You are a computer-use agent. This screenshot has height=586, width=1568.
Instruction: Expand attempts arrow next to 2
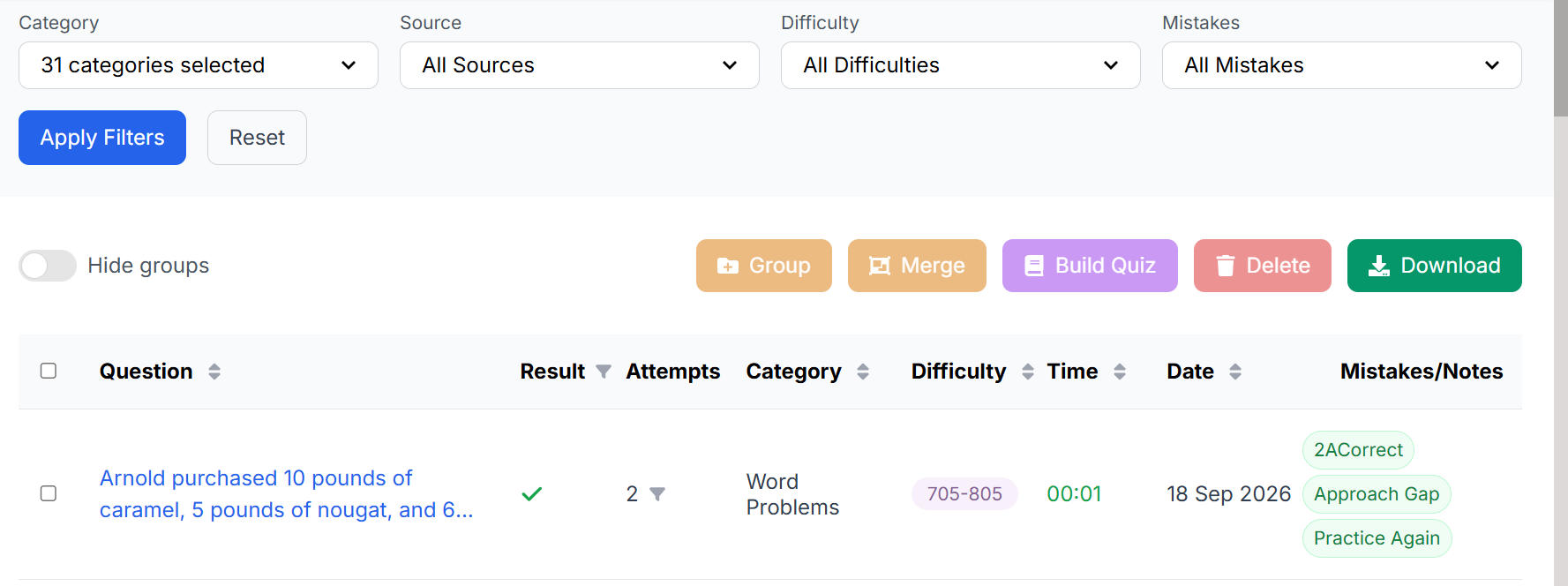click(657, 494)
